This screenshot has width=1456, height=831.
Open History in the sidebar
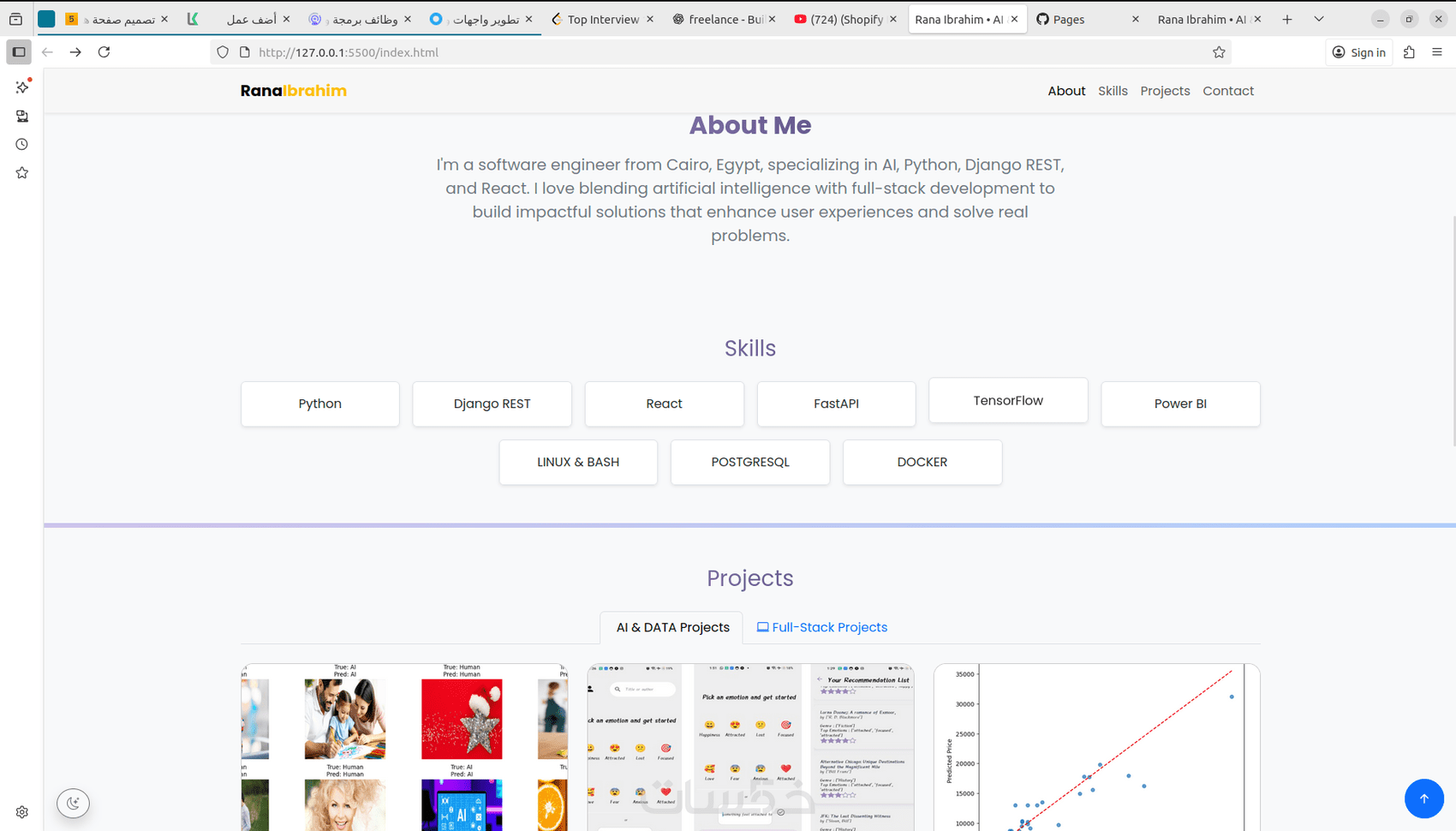coord(22,144)
